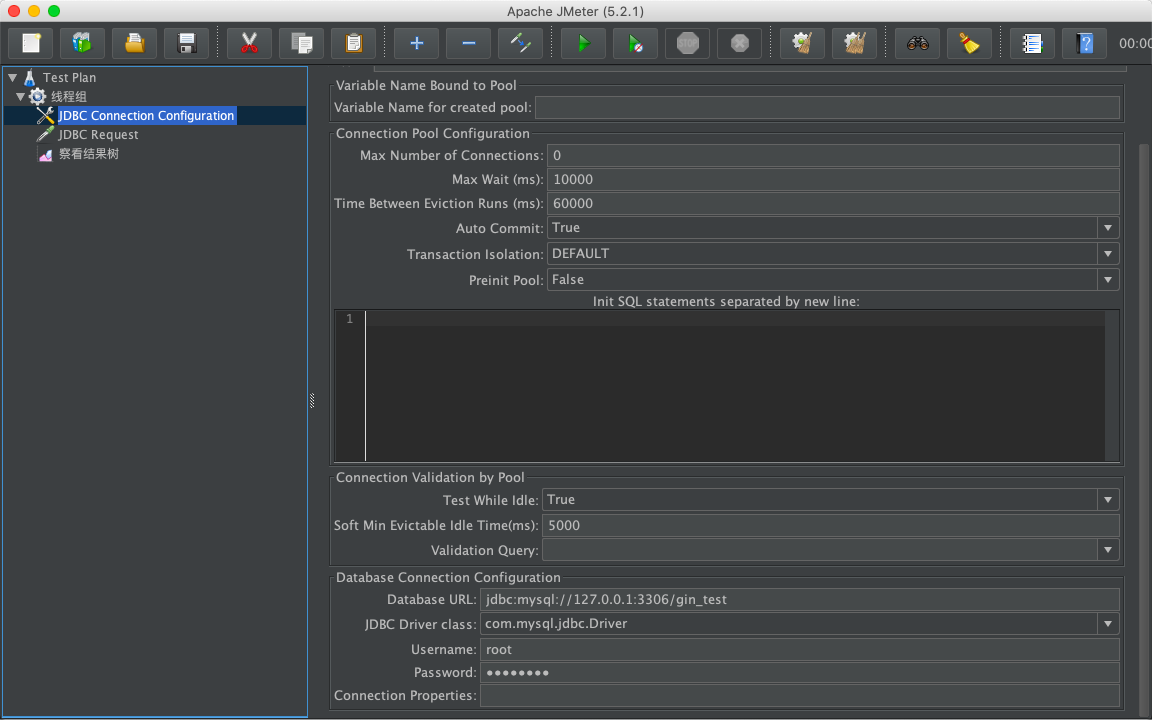
Task: Click the Database URL field
Action: (800, 600)
